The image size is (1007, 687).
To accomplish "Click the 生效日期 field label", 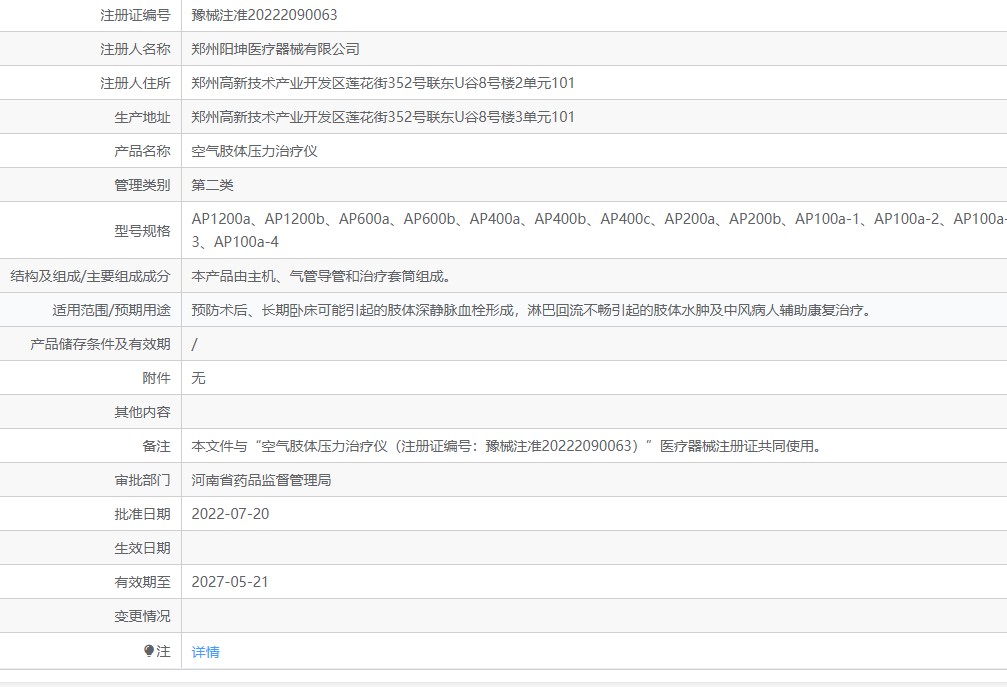I will [143, 548].
